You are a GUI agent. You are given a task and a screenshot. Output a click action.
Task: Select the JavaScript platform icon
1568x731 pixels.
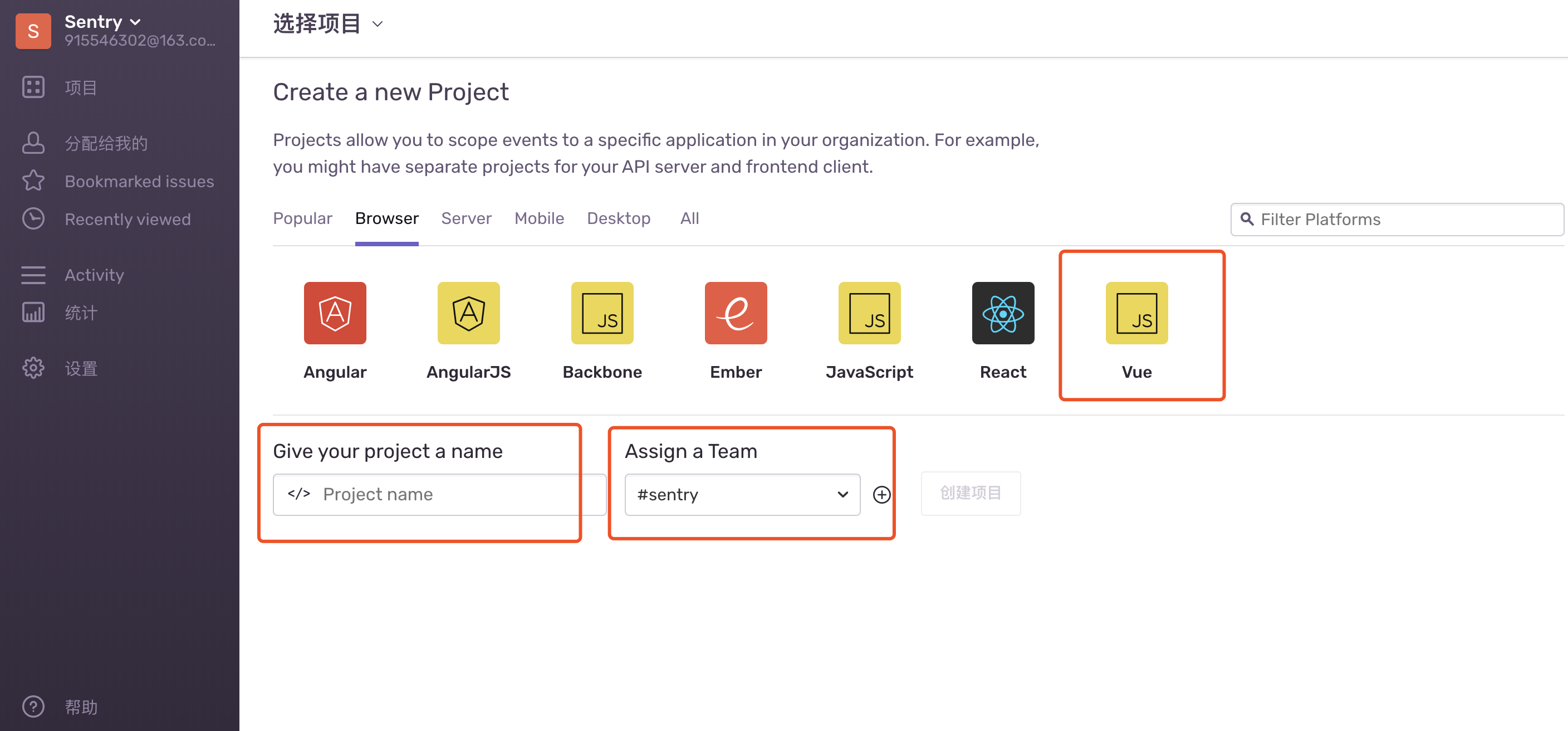[869, 313]
